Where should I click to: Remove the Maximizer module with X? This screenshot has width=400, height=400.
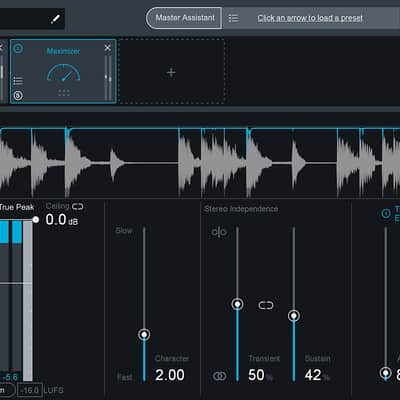(x=108, y=48)
